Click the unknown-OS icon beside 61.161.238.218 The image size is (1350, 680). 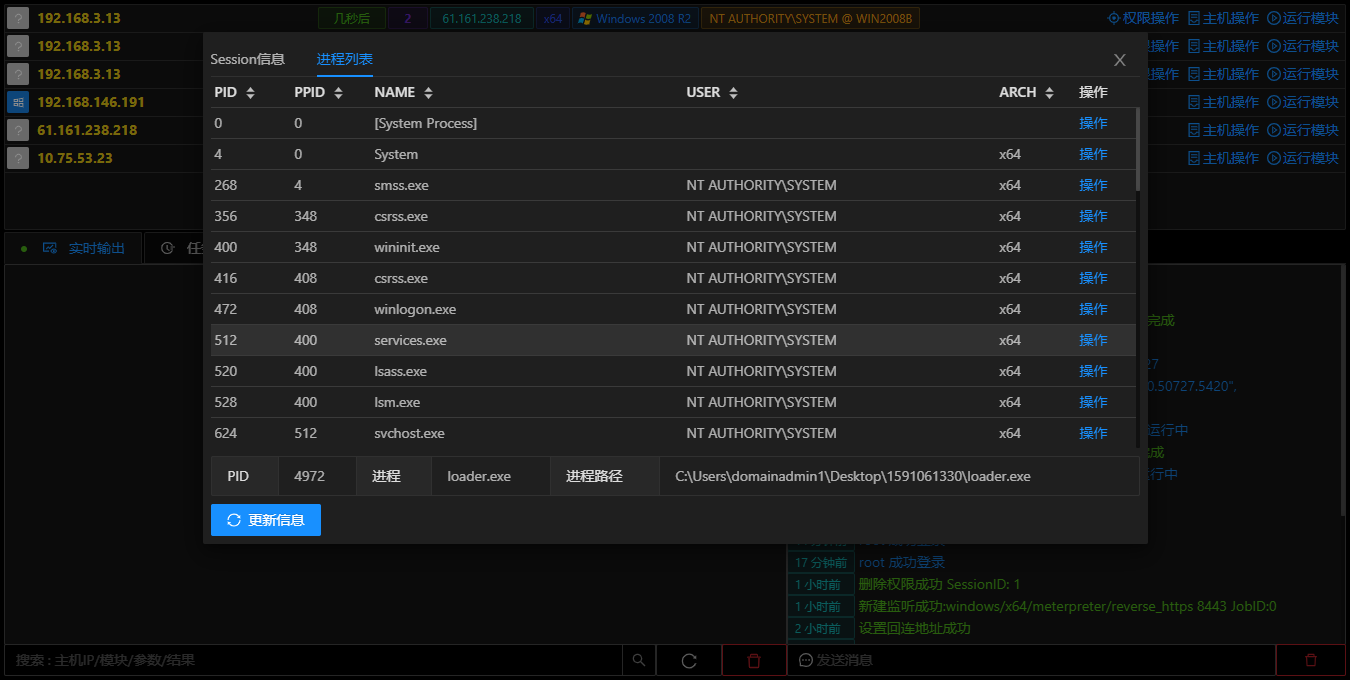coord(17,130)
